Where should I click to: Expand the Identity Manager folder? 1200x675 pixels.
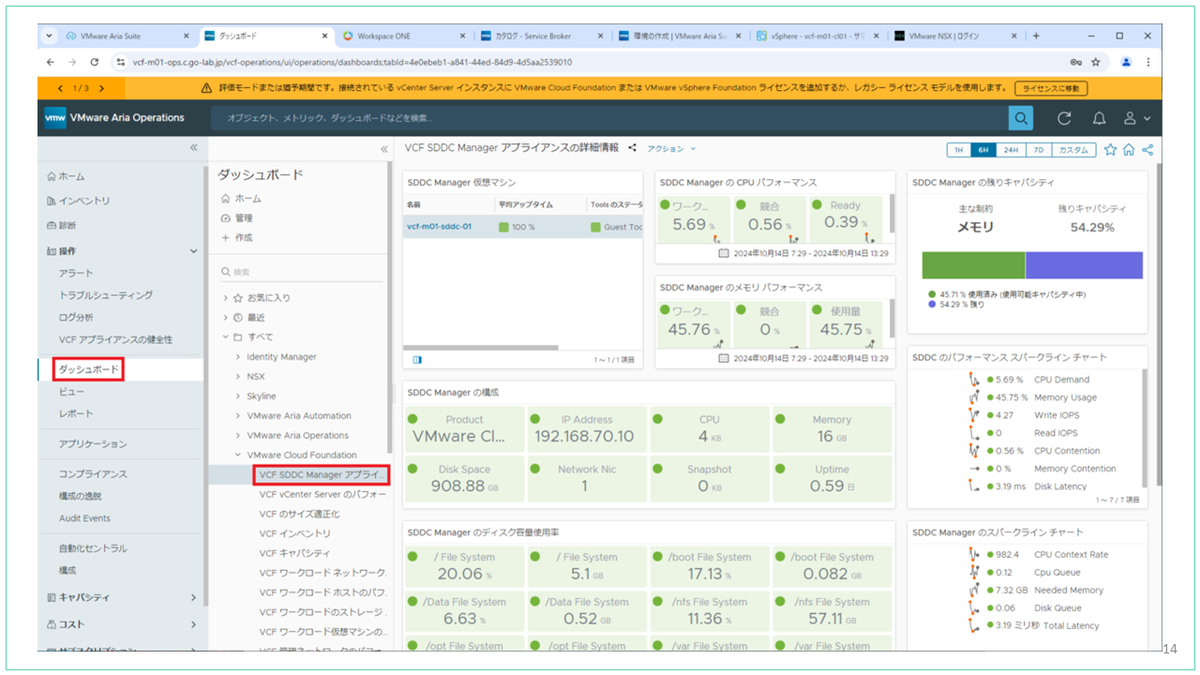pyautogui.click(x=238, y=357)
